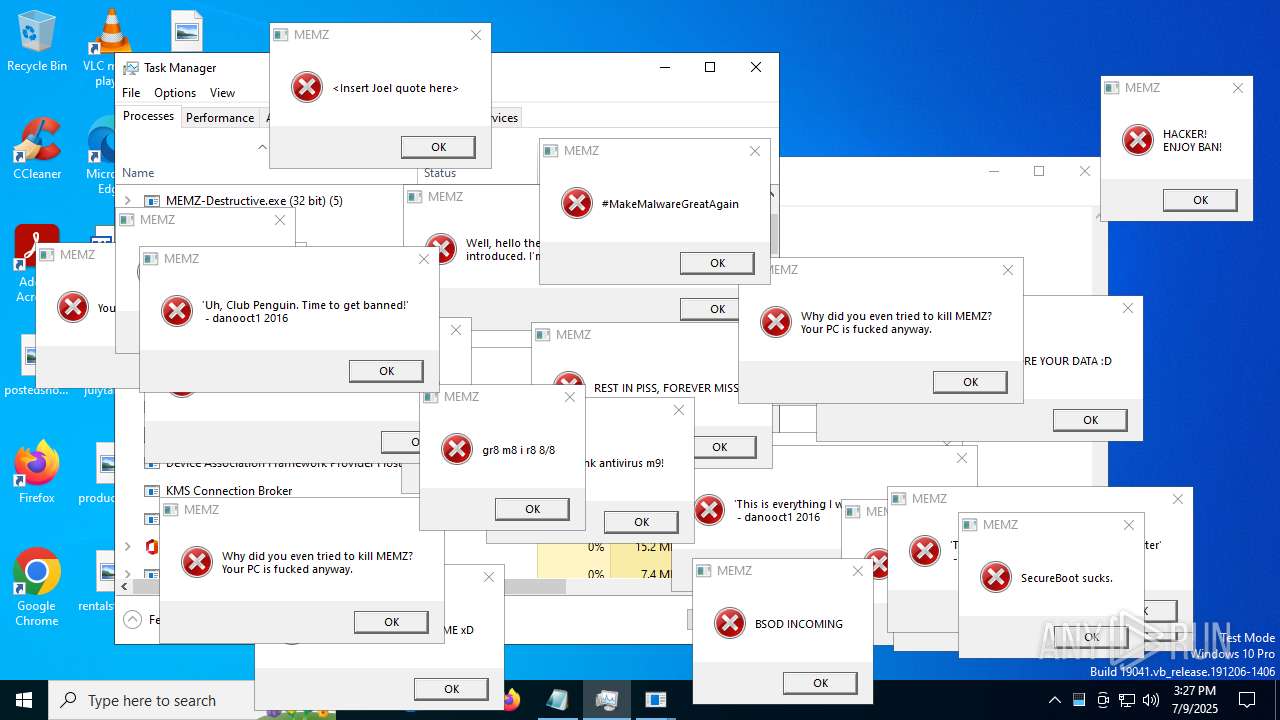Image resolution: width=1280 pixels, height=720 pixels.
Task: Launch CCleaner from the desktop
Action: click(x=37, y=148)
